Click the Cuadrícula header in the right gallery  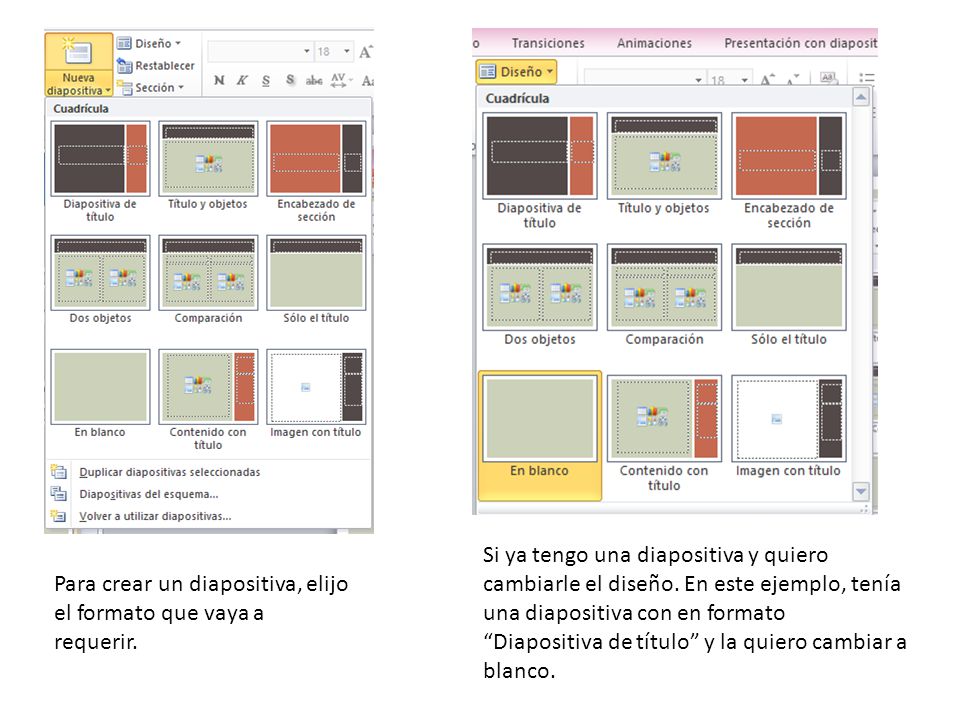click(517, 99)
